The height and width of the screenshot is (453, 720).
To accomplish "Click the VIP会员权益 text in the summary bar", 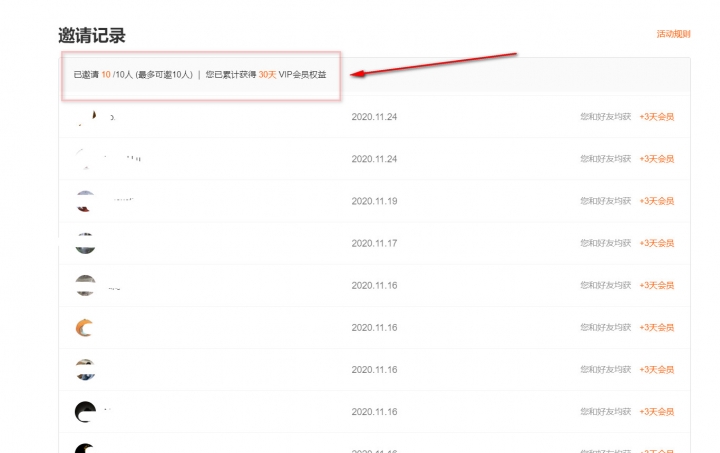I will point(302,75).
